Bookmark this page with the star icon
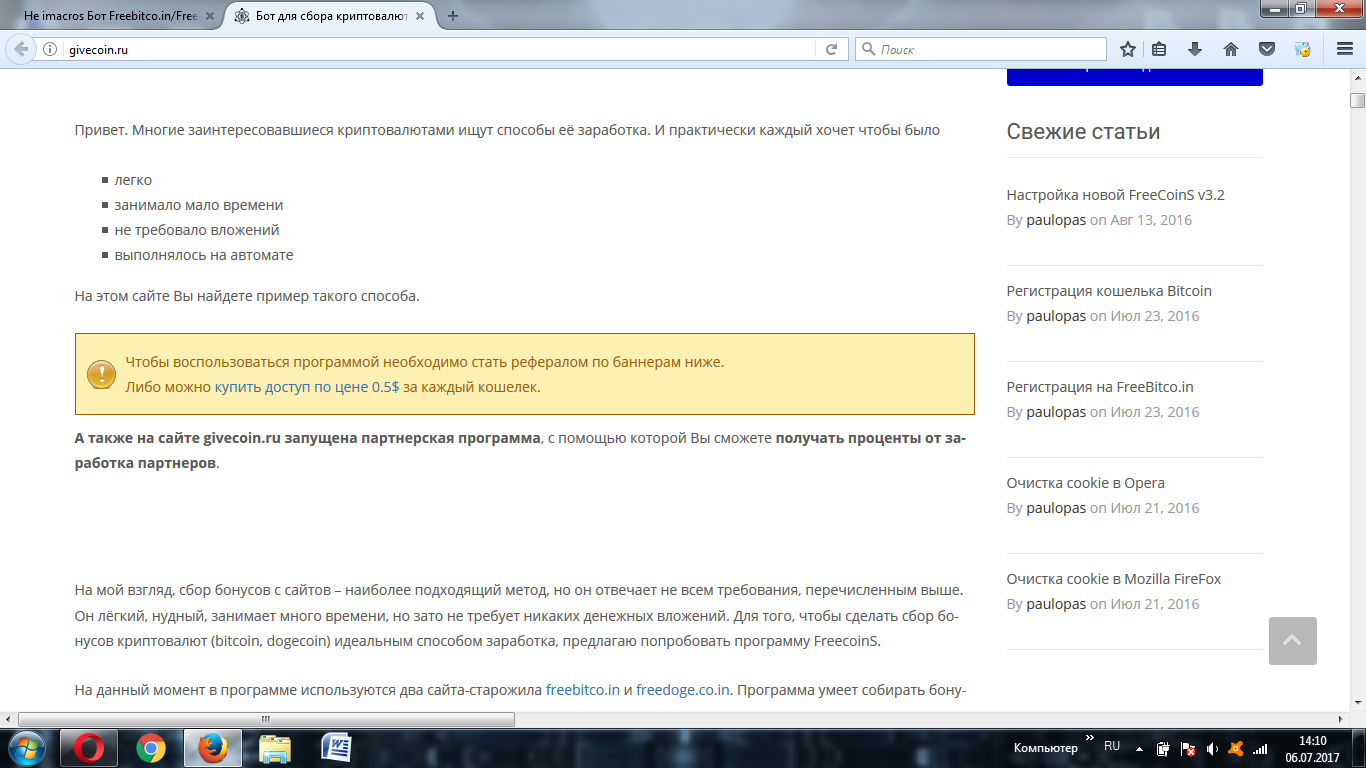Image resolution: width=1366 pixels, height=768 pixels. coord(1128,49)
